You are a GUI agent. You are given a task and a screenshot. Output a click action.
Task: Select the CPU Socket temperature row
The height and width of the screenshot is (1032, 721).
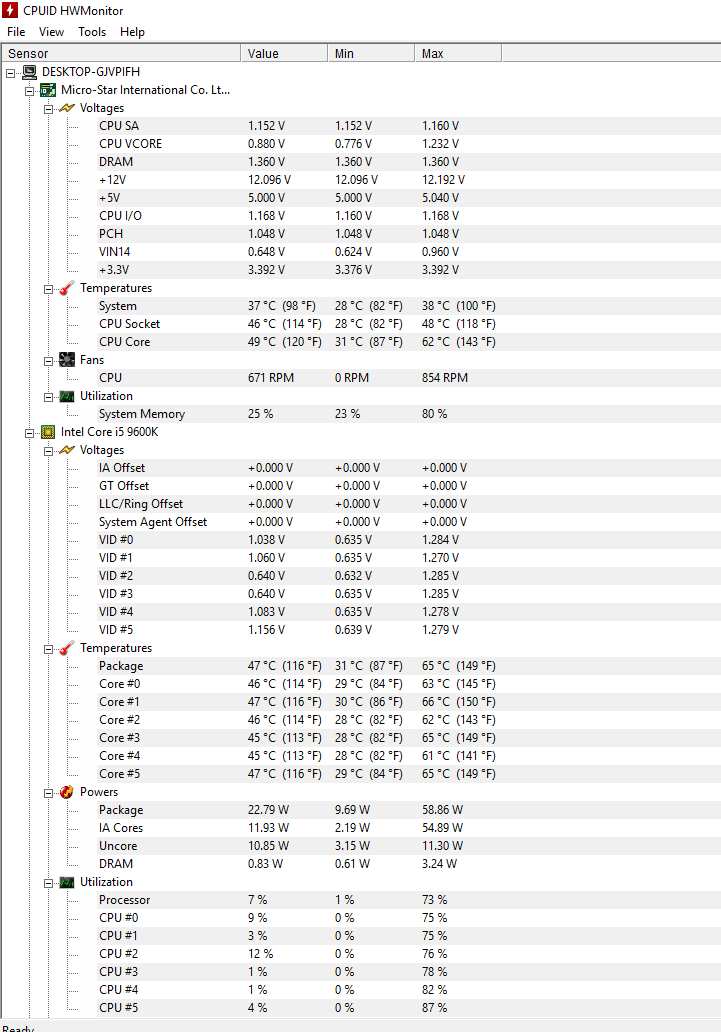pyautogui.click(x=408, y=324)
